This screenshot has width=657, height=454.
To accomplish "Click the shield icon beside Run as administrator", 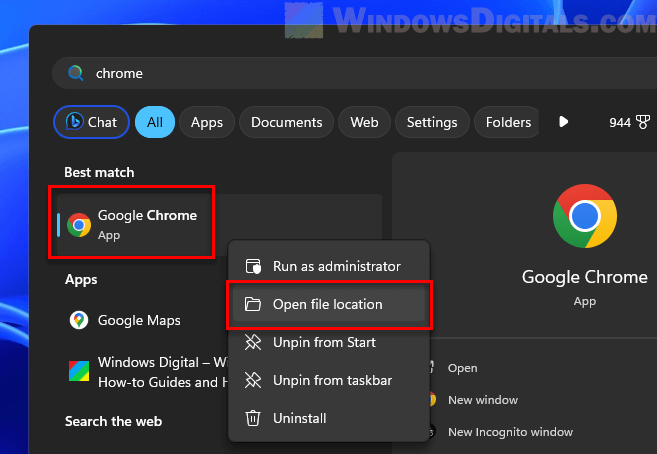I will (253, 266).
